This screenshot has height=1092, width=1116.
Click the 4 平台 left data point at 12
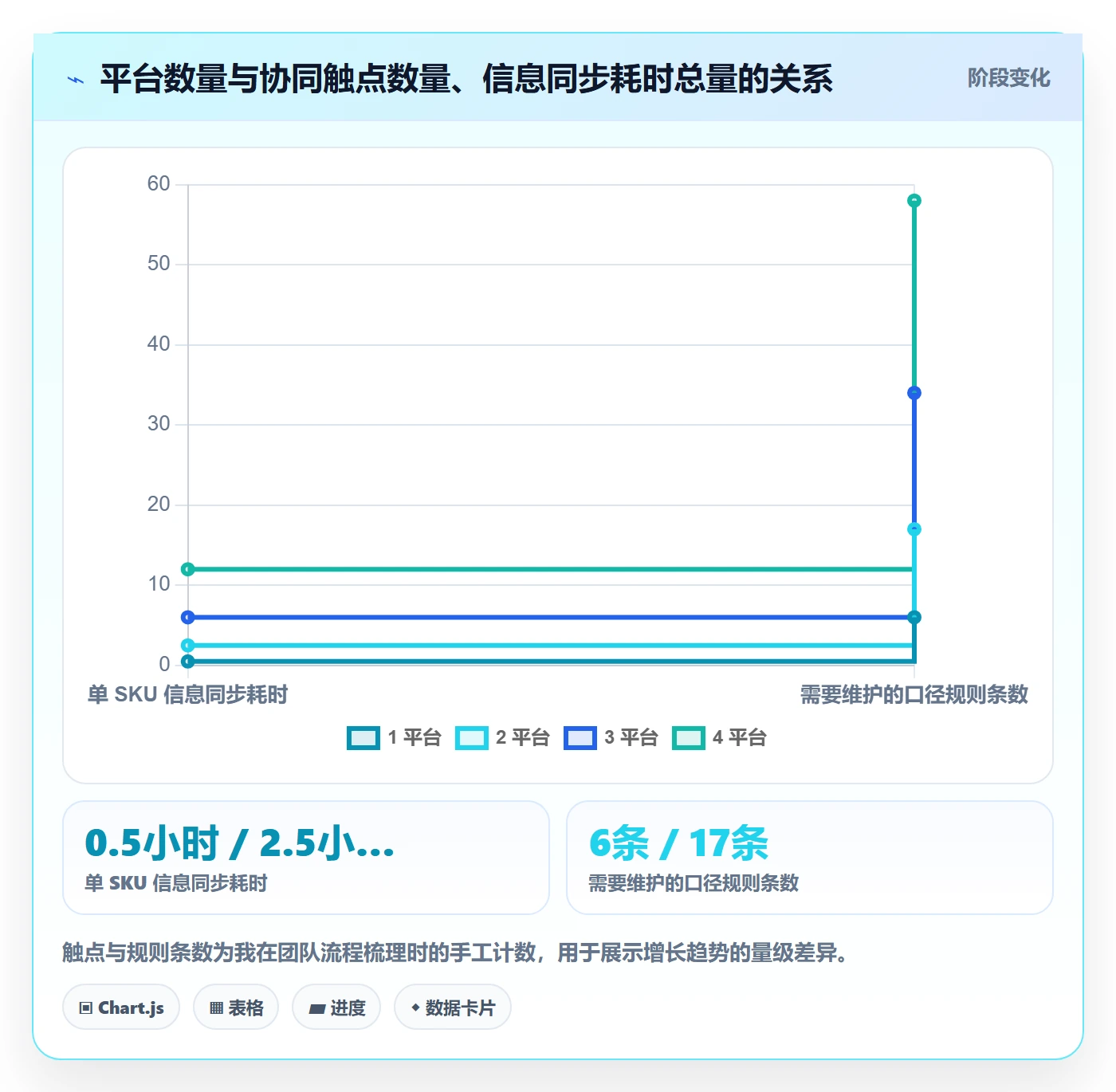point(188,569)
